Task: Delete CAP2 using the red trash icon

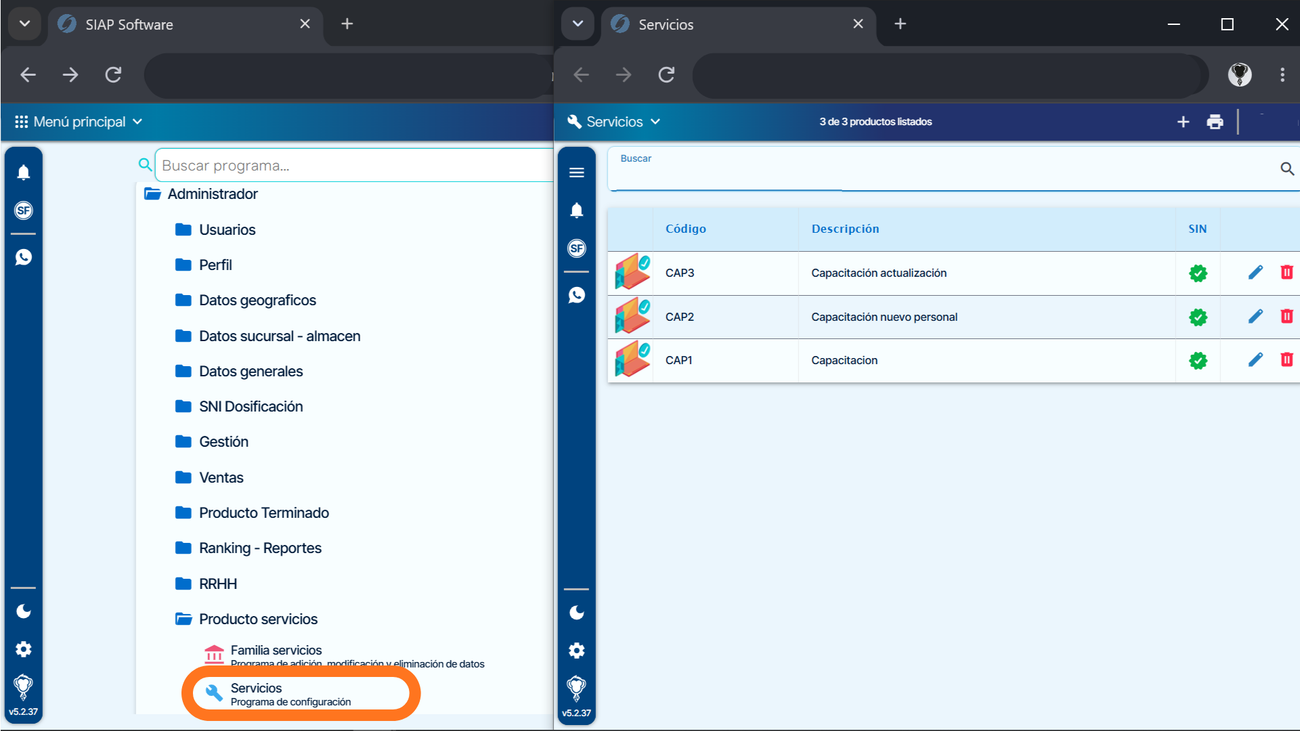Action: coord(1287,316)
